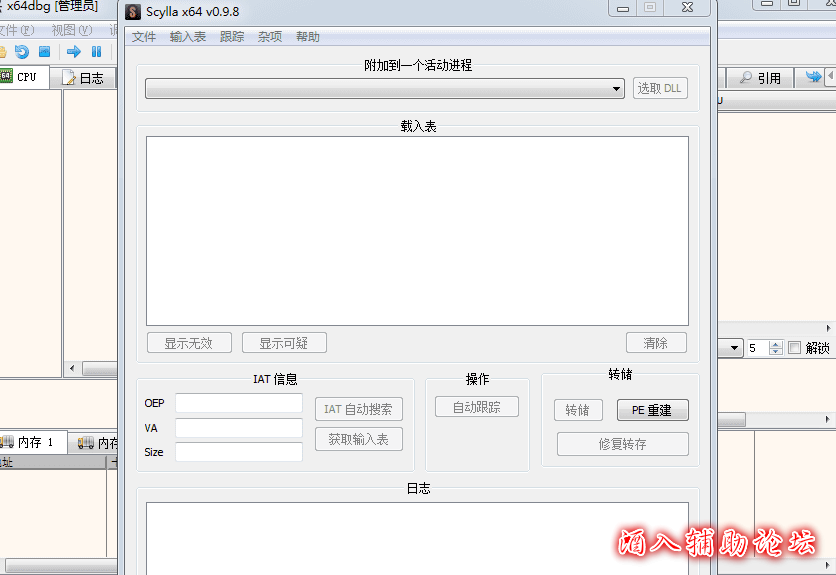
Task: Focus the Size input field
Action: [239, 452]
